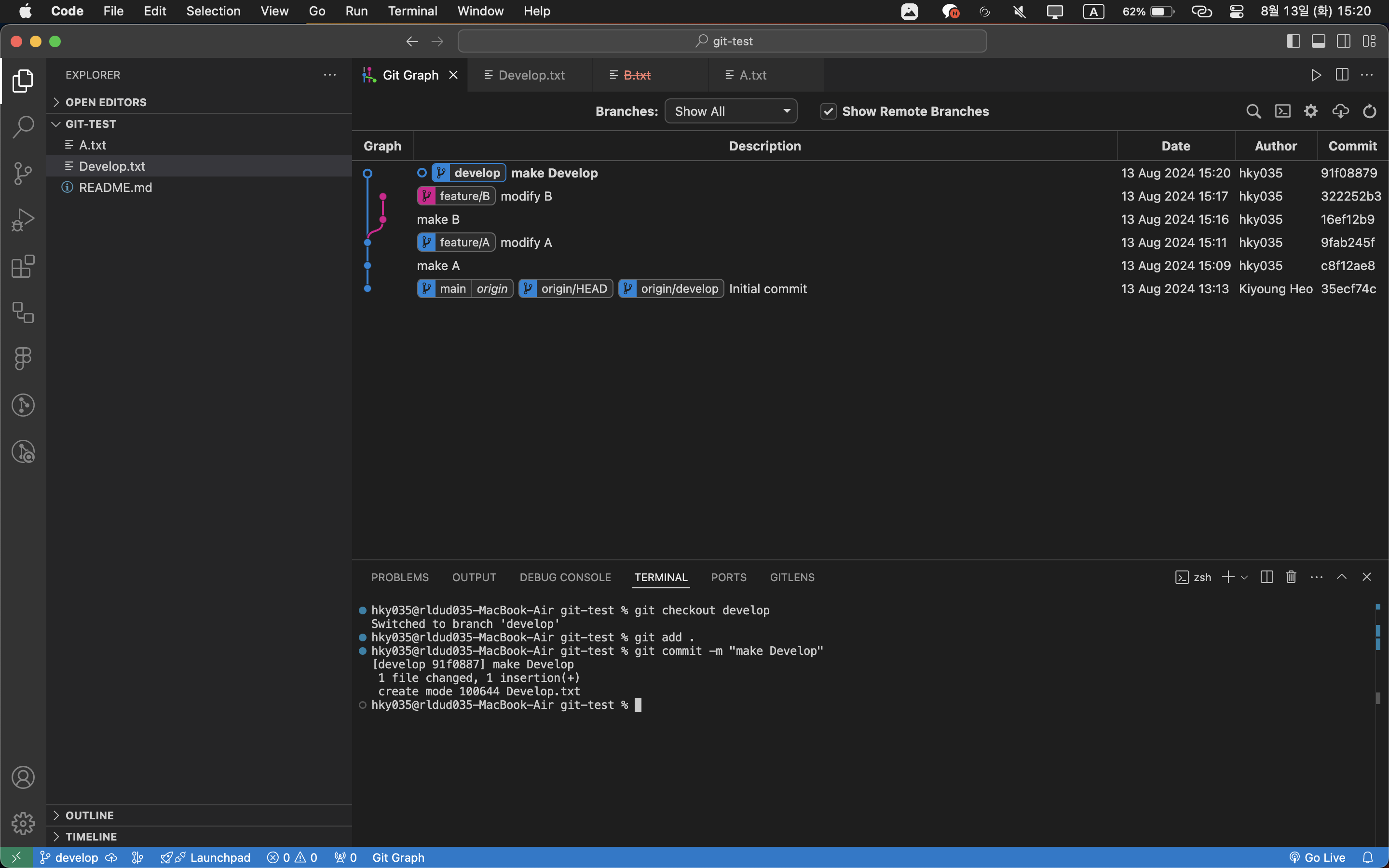Image resolution: width=1389 pixels, height=868 pixels.
Task: Kill terminal with trash icon
Action: pyautogui.click(x=1292, y=577)
